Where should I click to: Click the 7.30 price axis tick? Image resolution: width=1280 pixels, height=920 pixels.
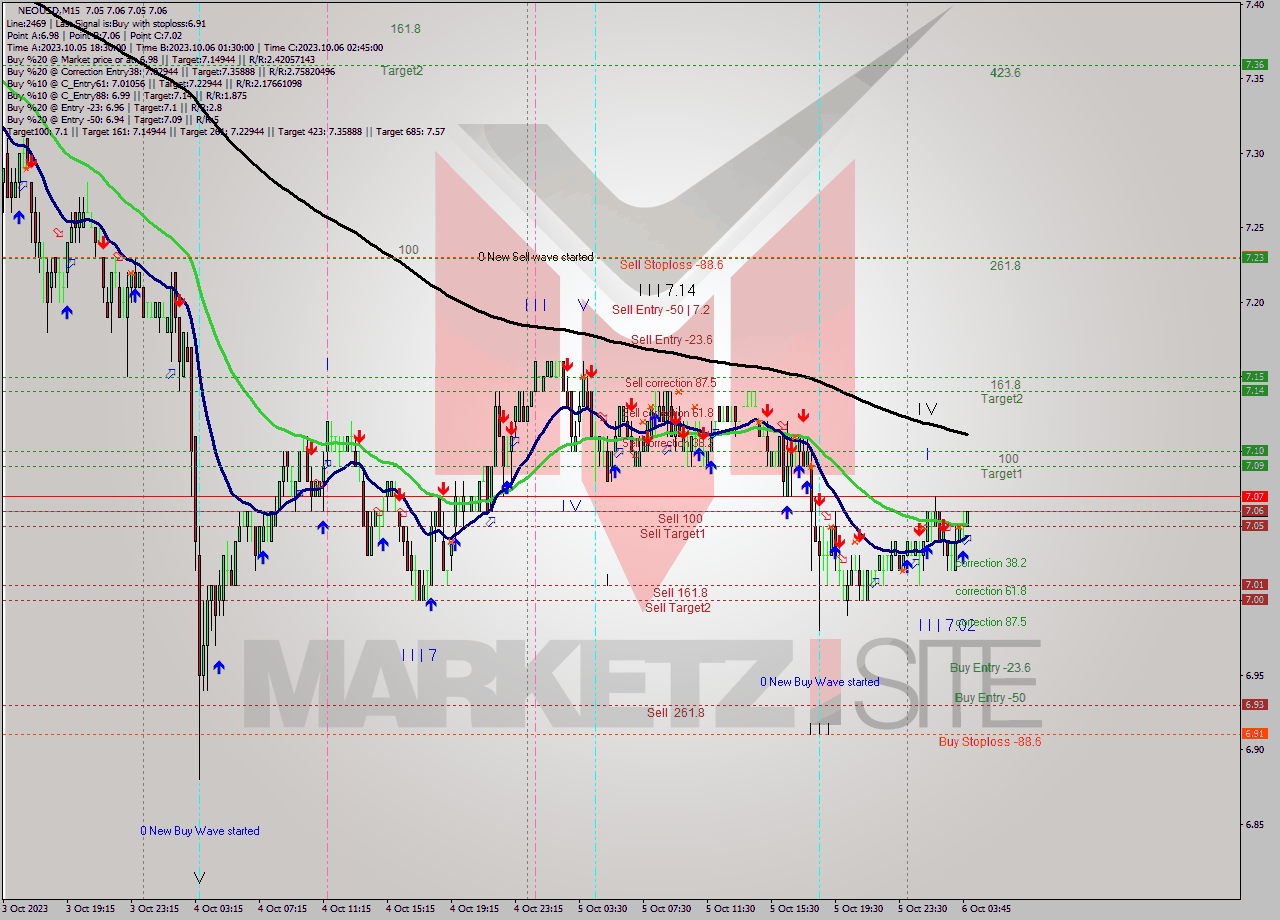1254,153
